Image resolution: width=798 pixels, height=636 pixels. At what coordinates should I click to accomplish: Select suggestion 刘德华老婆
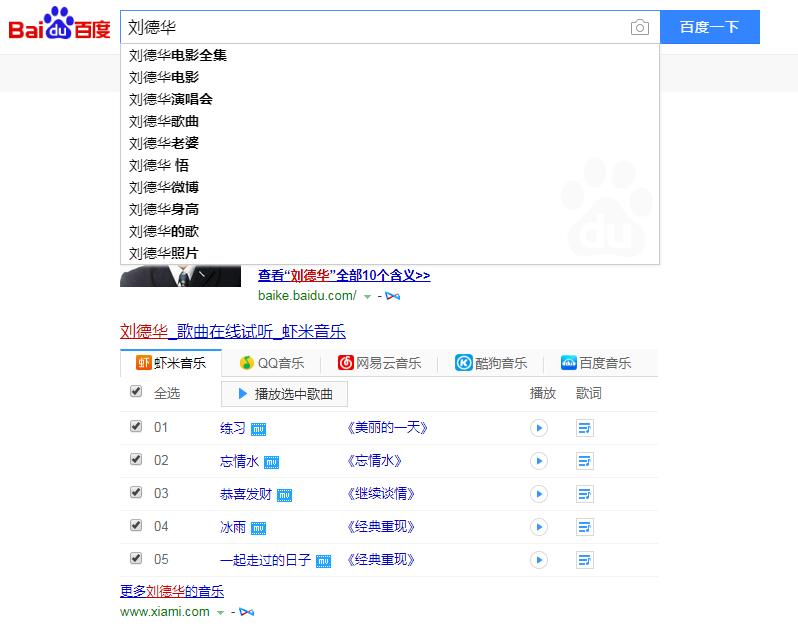point(390,143)
